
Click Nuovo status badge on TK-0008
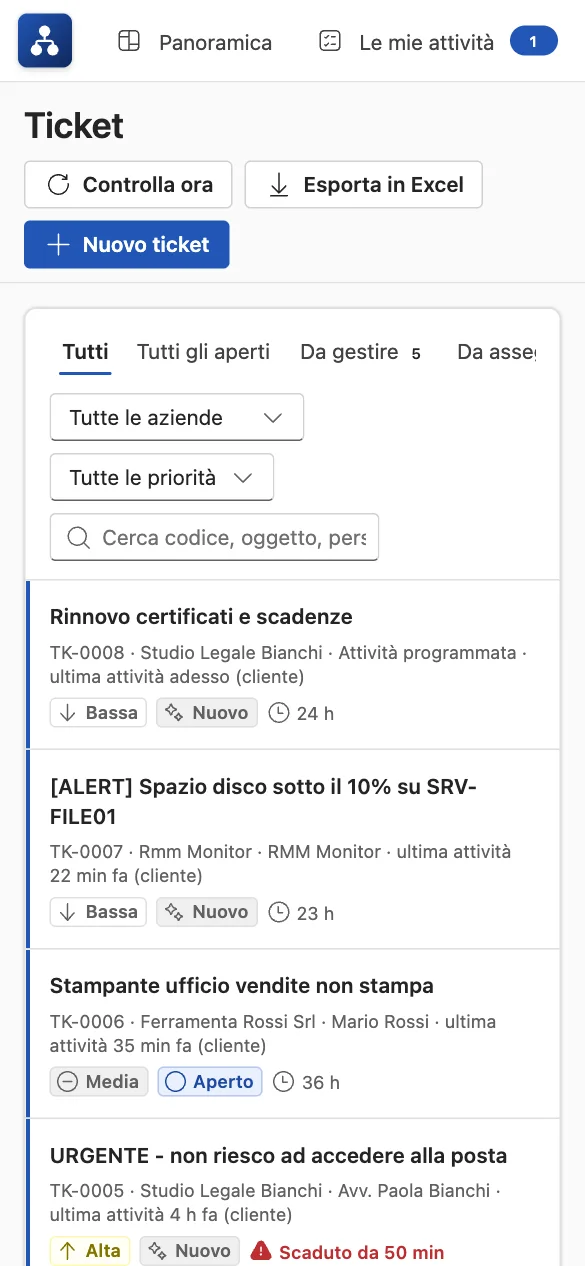[x=207, y=713]
